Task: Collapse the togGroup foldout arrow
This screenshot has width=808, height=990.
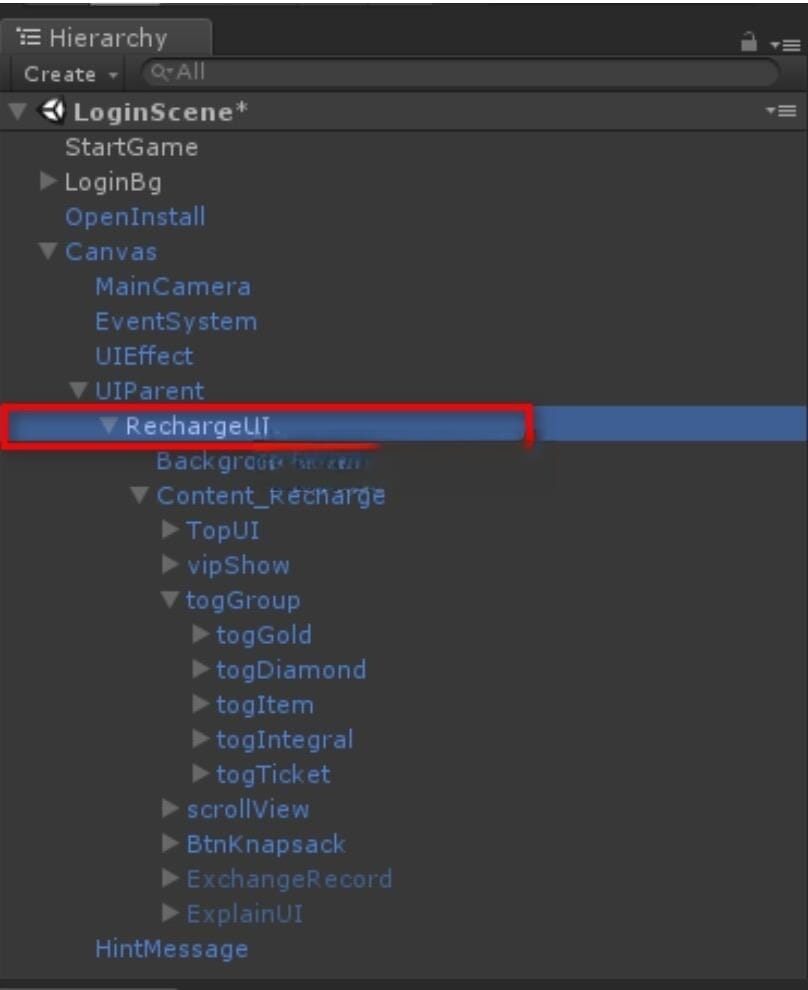Action: click(168, 600)
